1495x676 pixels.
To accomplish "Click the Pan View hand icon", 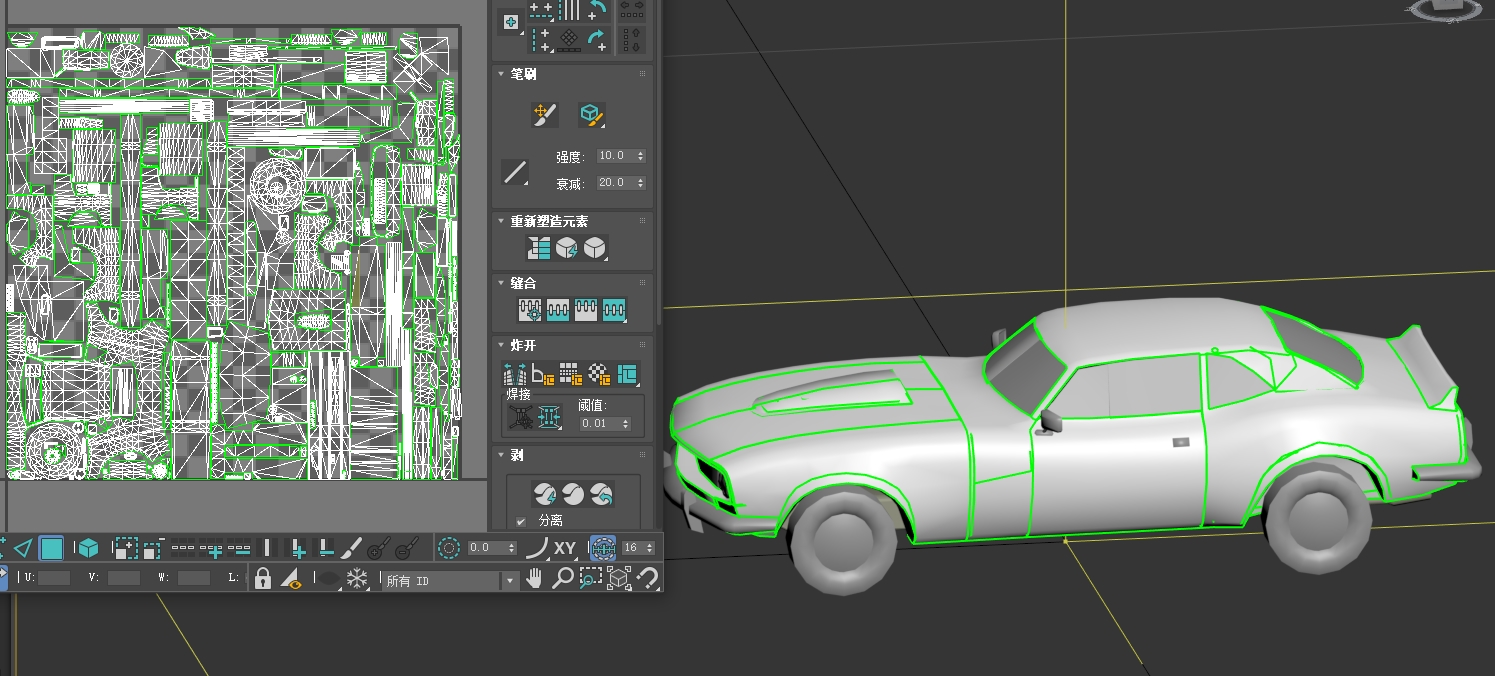I will click(x=535, y=578).
